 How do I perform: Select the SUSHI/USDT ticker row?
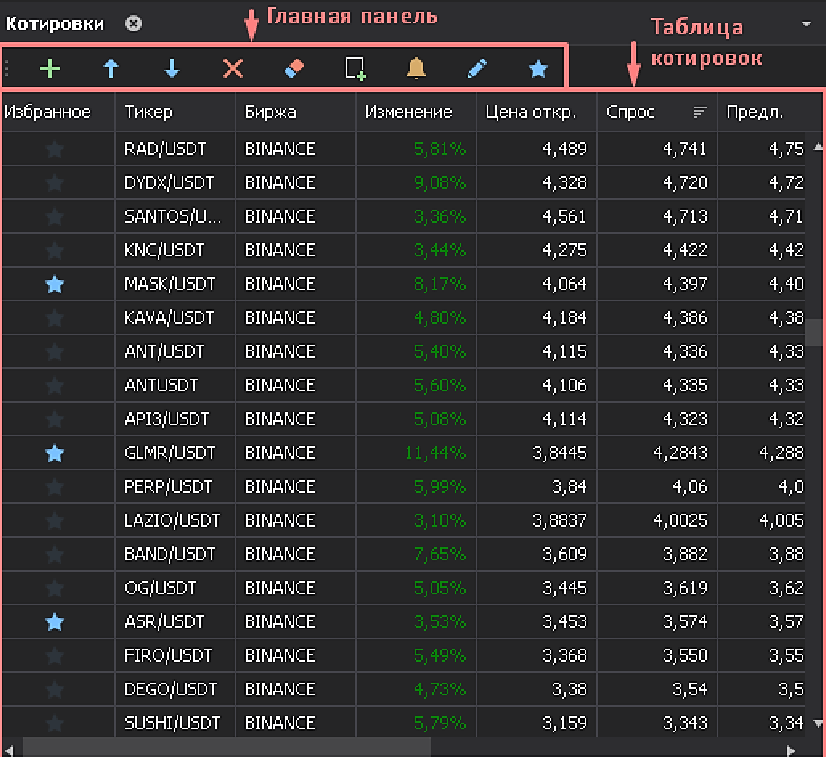(x=170, y=723)
